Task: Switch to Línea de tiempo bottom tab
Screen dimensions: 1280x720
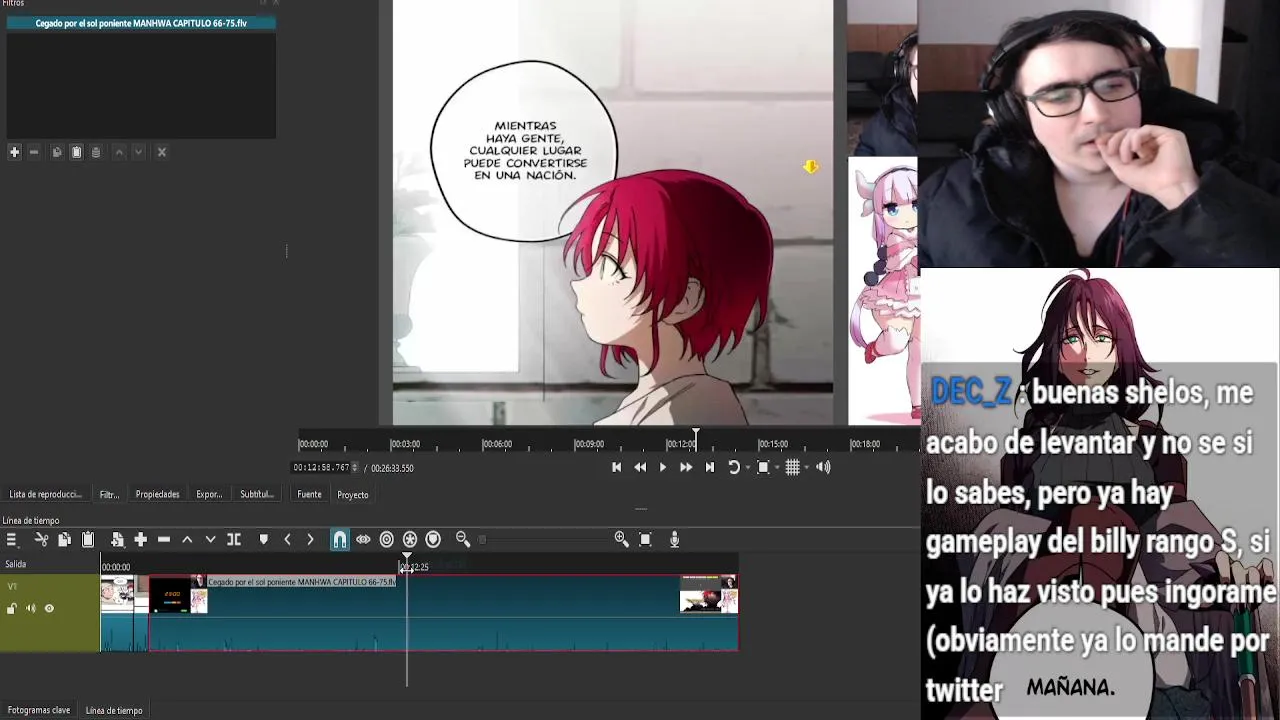Action: (x=114, y=710)
